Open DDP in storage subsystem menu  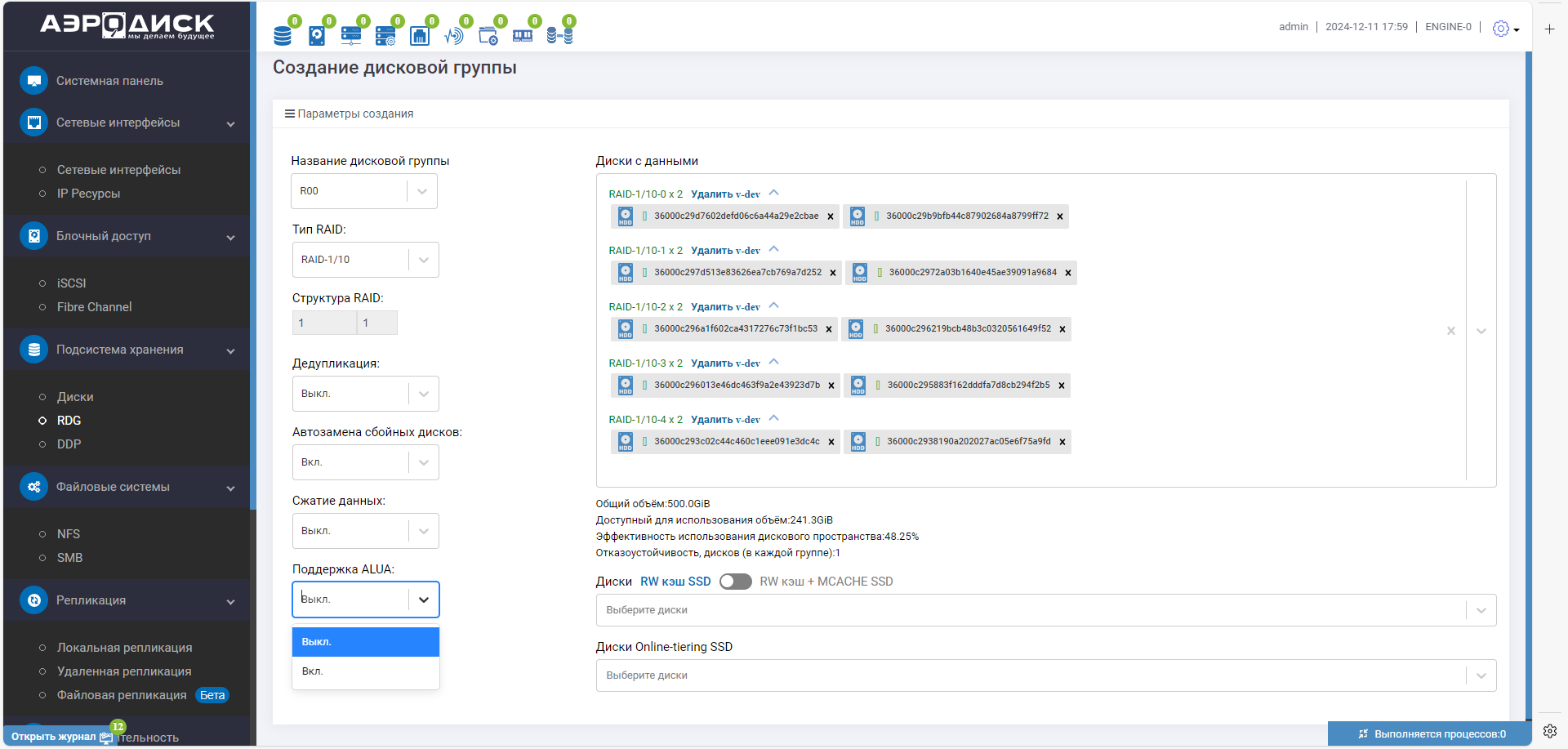click(69, 444)
